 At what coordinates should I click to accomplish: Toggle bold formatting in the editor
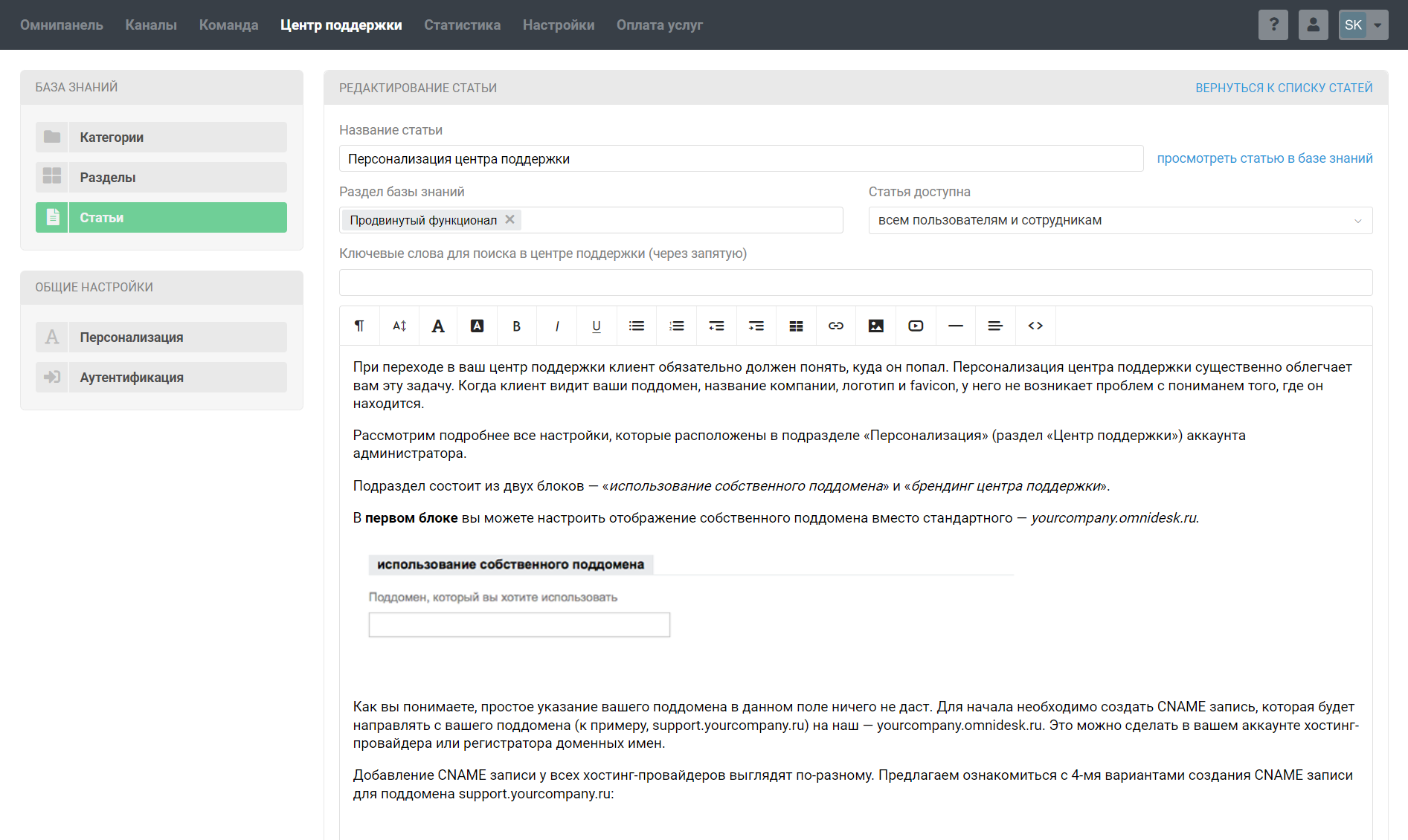tap(517, 326)
